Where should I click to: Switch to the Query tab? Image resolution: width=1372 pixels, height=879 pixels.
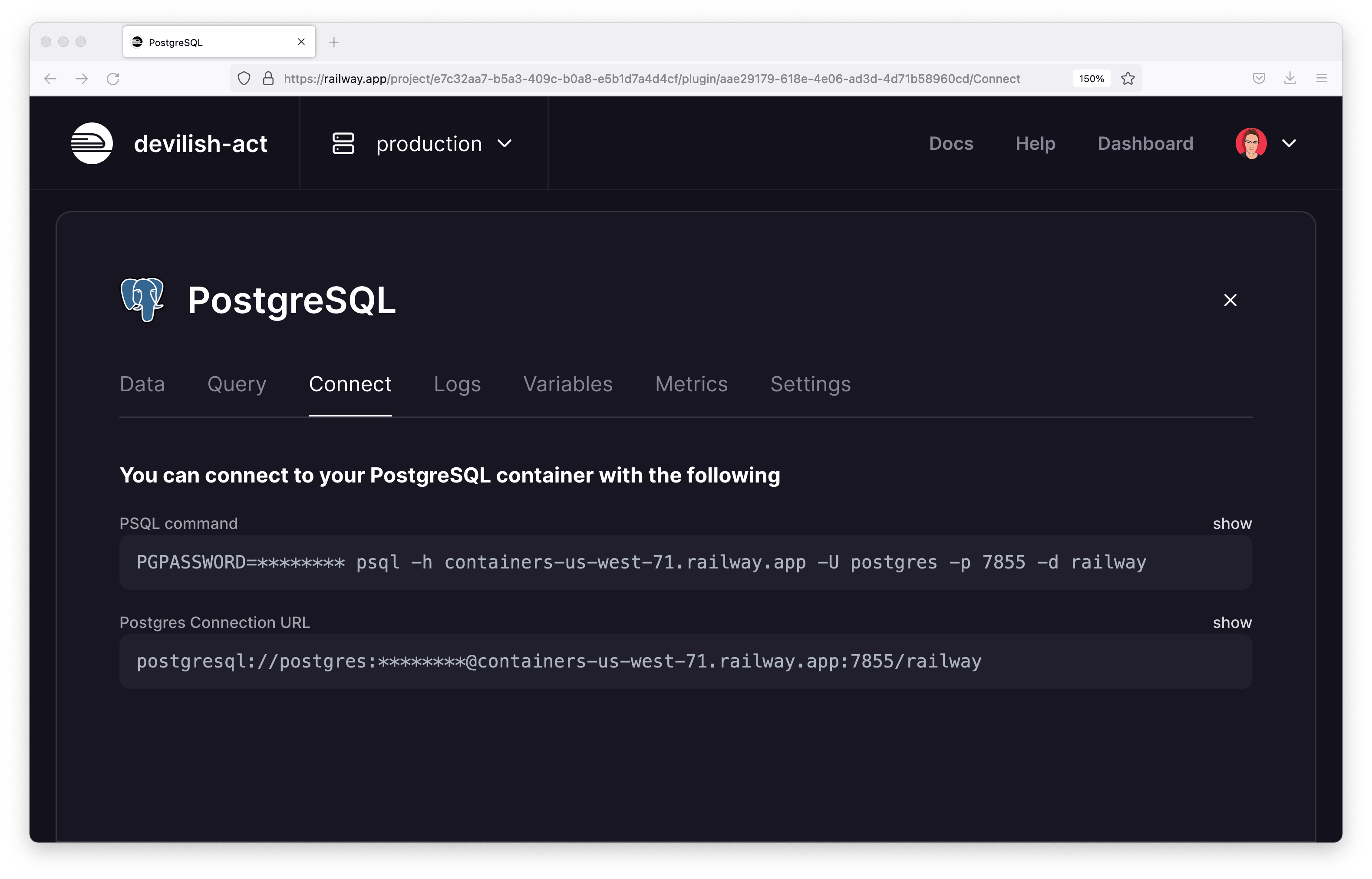point(237,384)
